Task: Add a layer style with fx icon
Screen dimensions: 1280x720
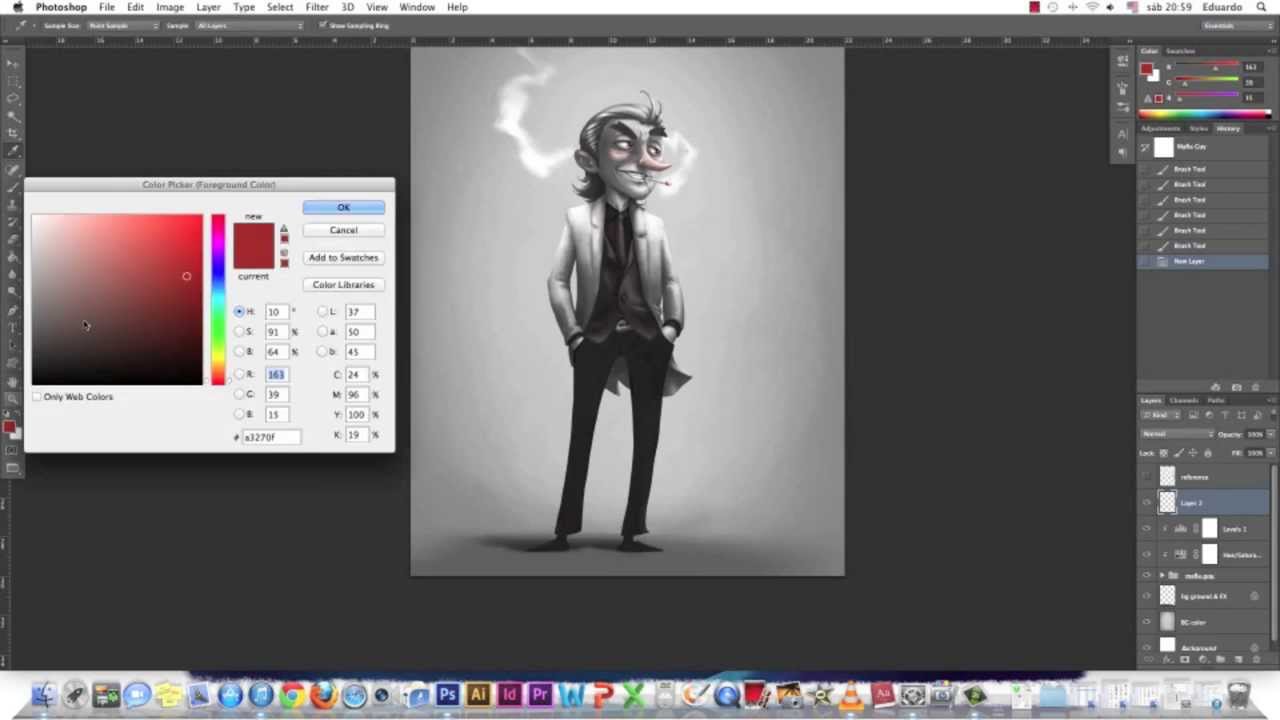Action: [1167, 659]
